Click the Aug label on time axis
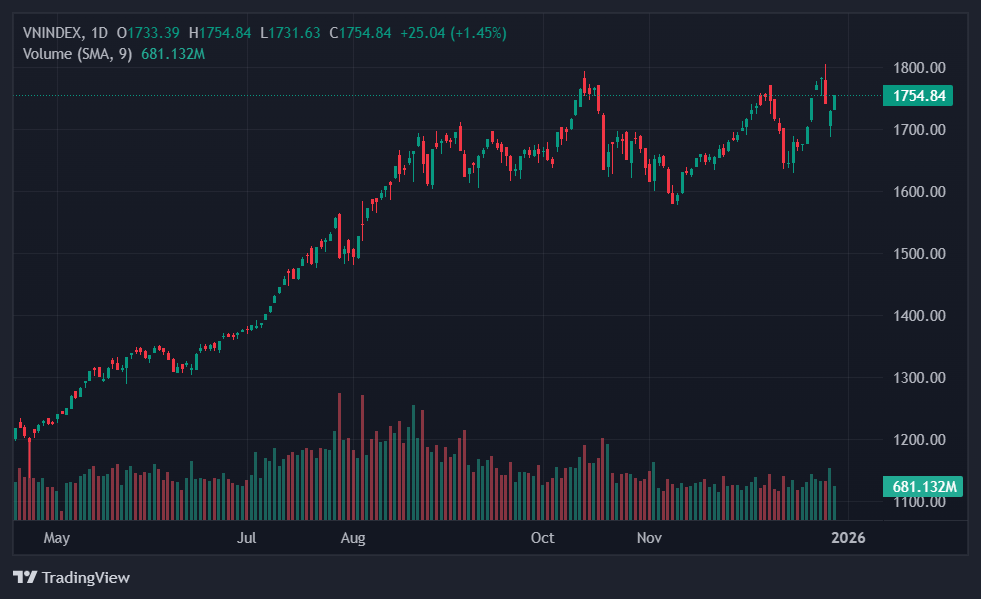 [353, 538]
